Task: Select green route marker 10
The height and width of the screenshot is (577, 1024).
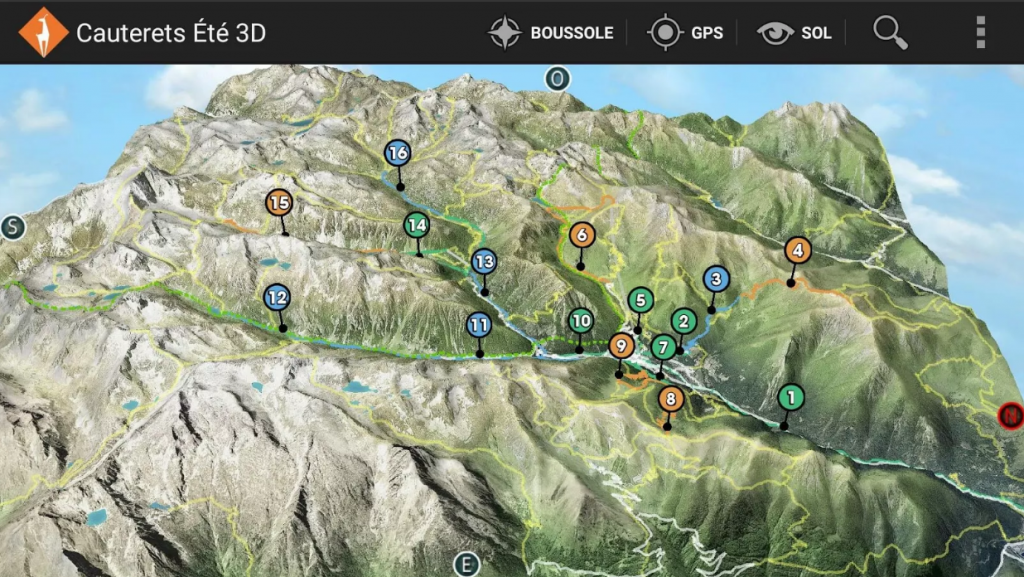Action: pos(581,320)
